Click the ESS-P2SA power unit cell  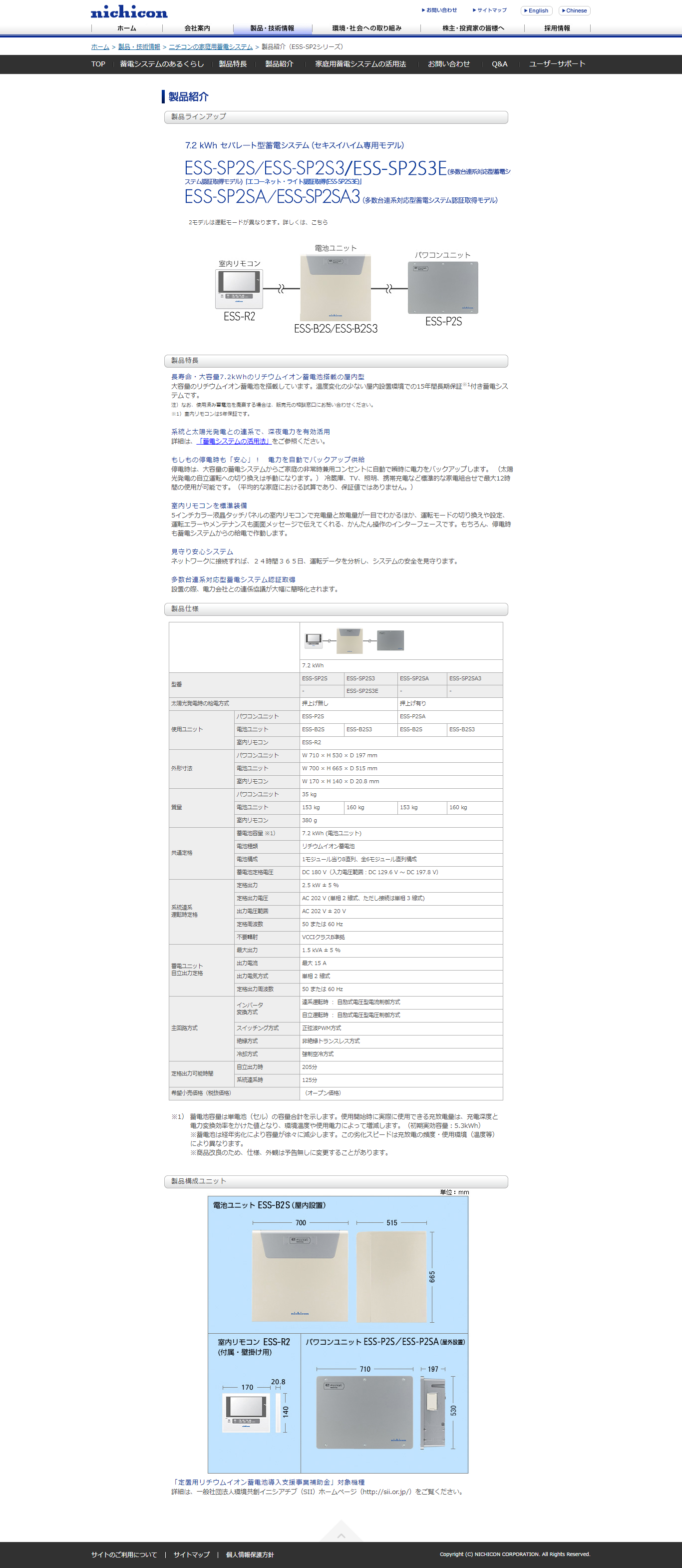450,717
